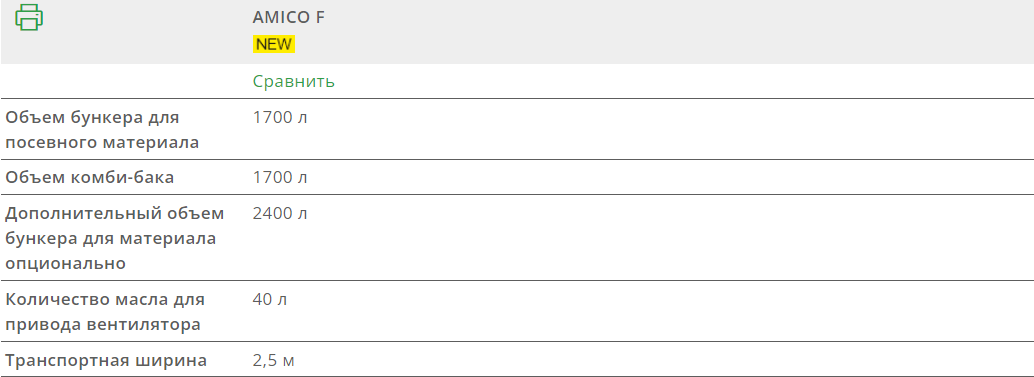Viewport: 1034px width, 377px height.
Task: Select the AMICO F model heading
Action: [x=289, y=18]
